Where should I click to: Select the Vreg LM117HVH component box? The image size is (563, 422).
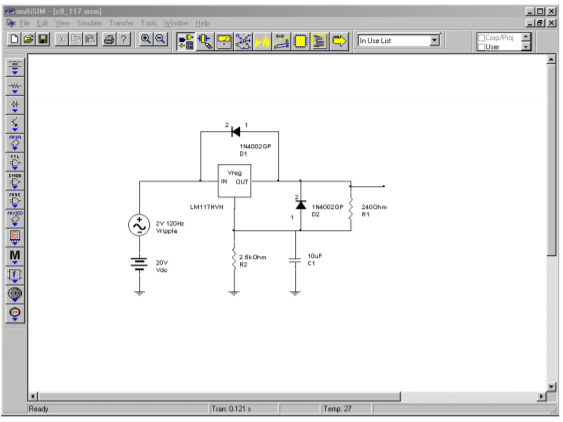pos(234,181)
